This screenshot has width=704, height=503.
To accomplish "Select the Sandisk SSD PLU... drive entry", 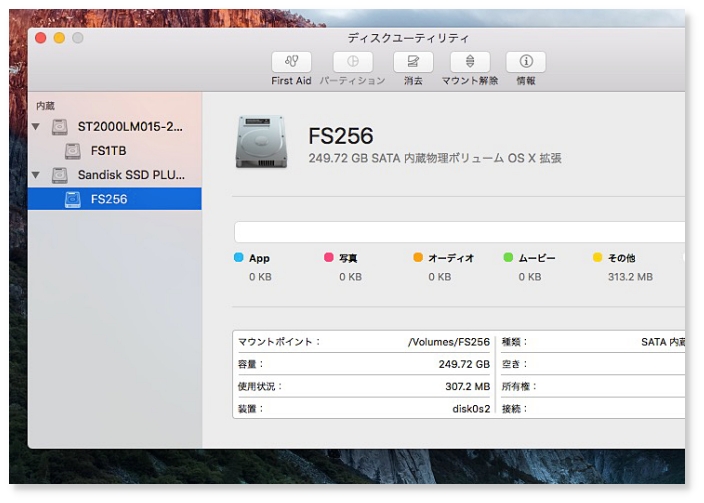I will 131,175.
